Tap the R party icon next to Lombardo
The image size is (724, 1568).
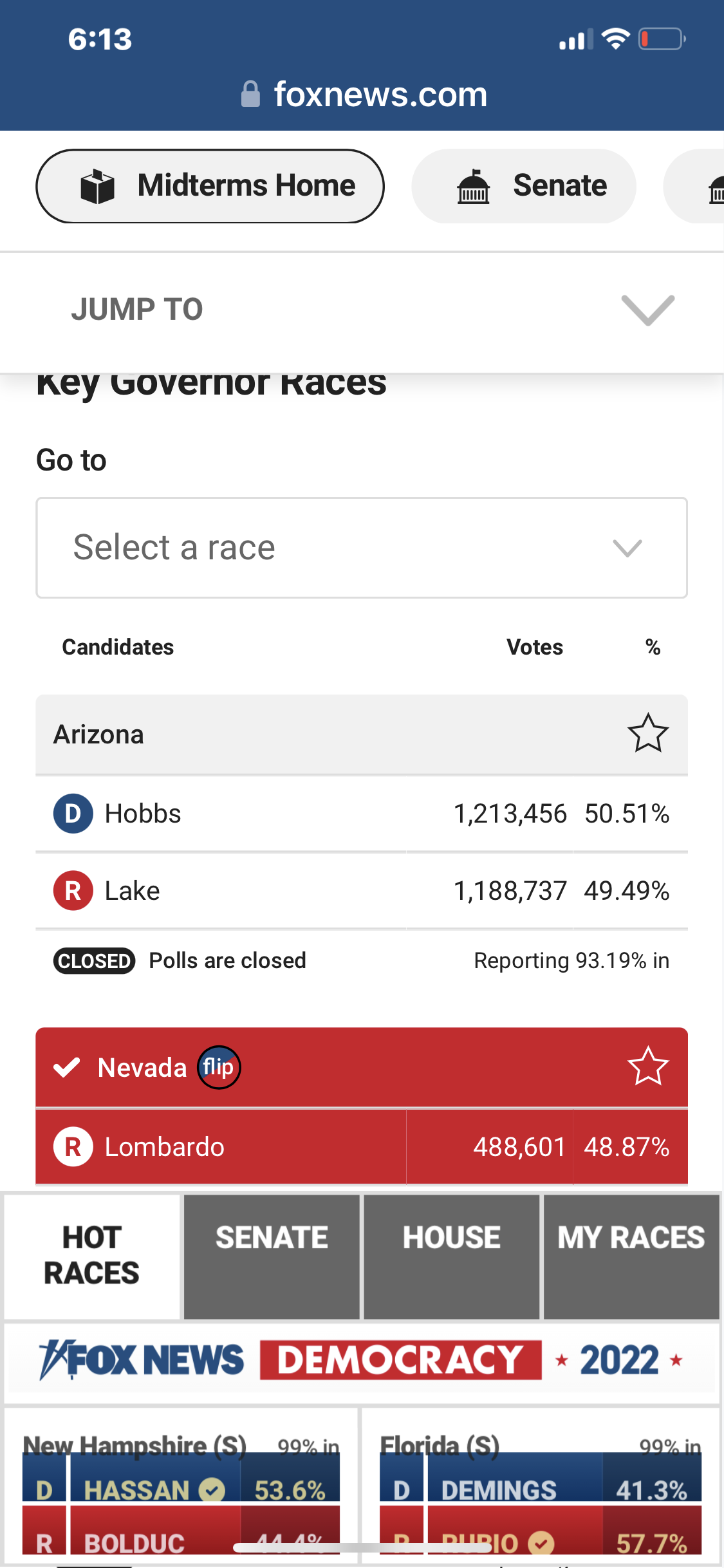[x=73, y=1147]
